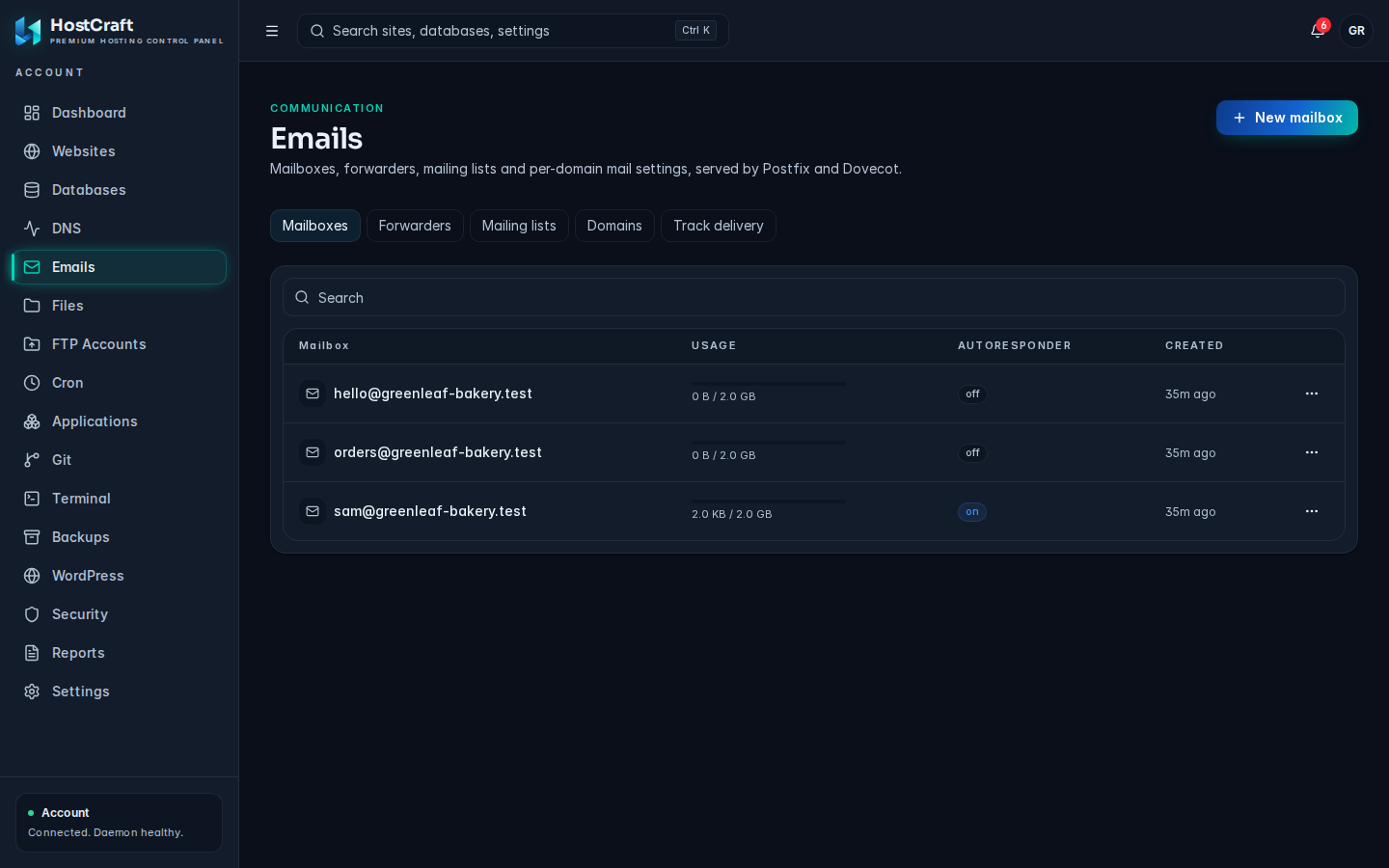Click the HostCraft logo

[28, 31]
